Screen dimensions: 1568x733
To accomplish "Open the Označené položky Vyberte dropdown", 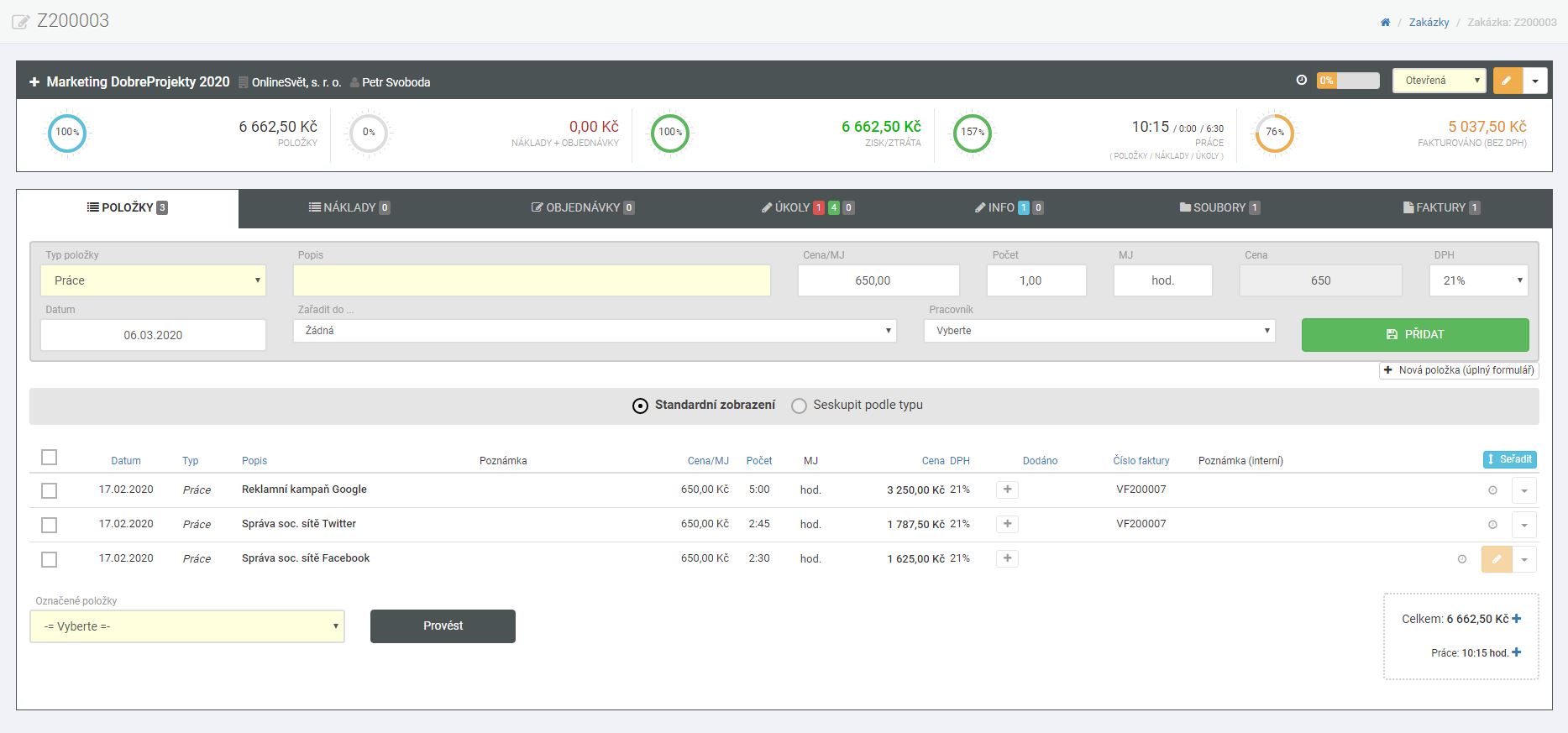I will point(187,626).
